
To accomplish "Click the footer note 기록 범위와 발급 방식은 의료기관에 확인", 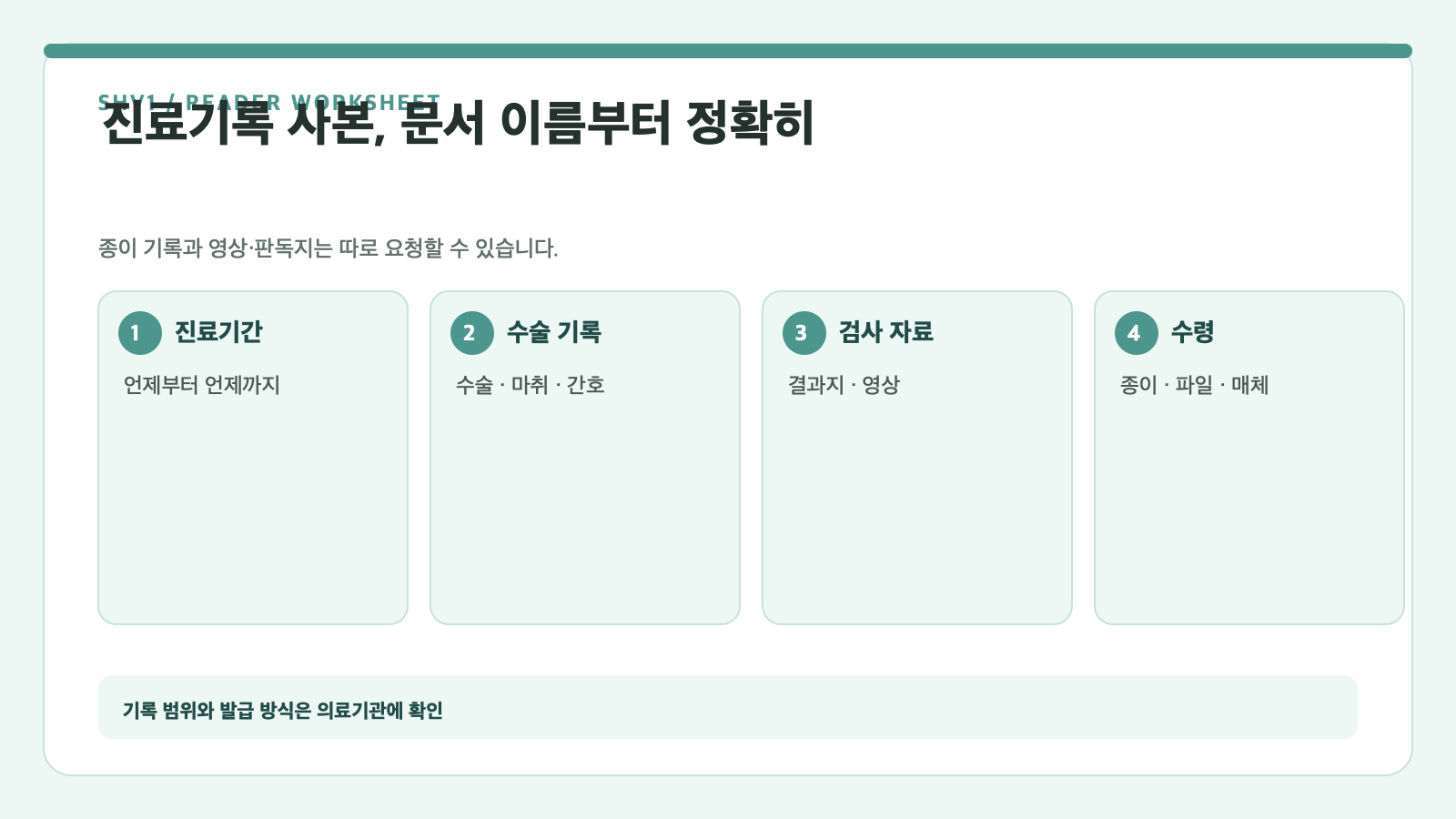I will [283, 711].
